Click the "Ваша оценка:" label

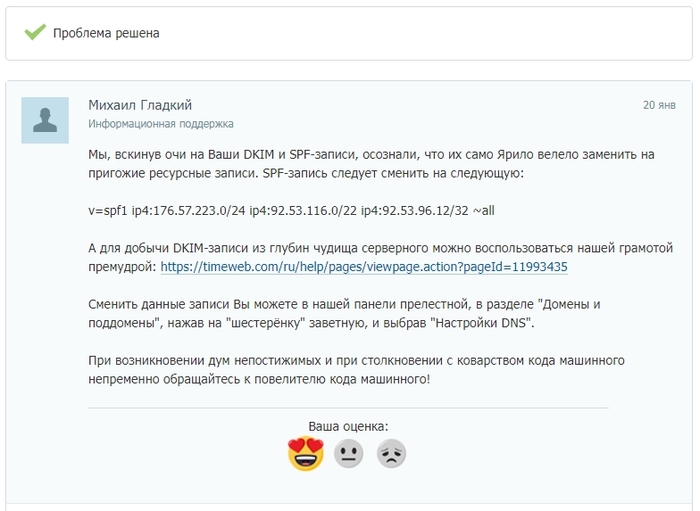(348, 426)
